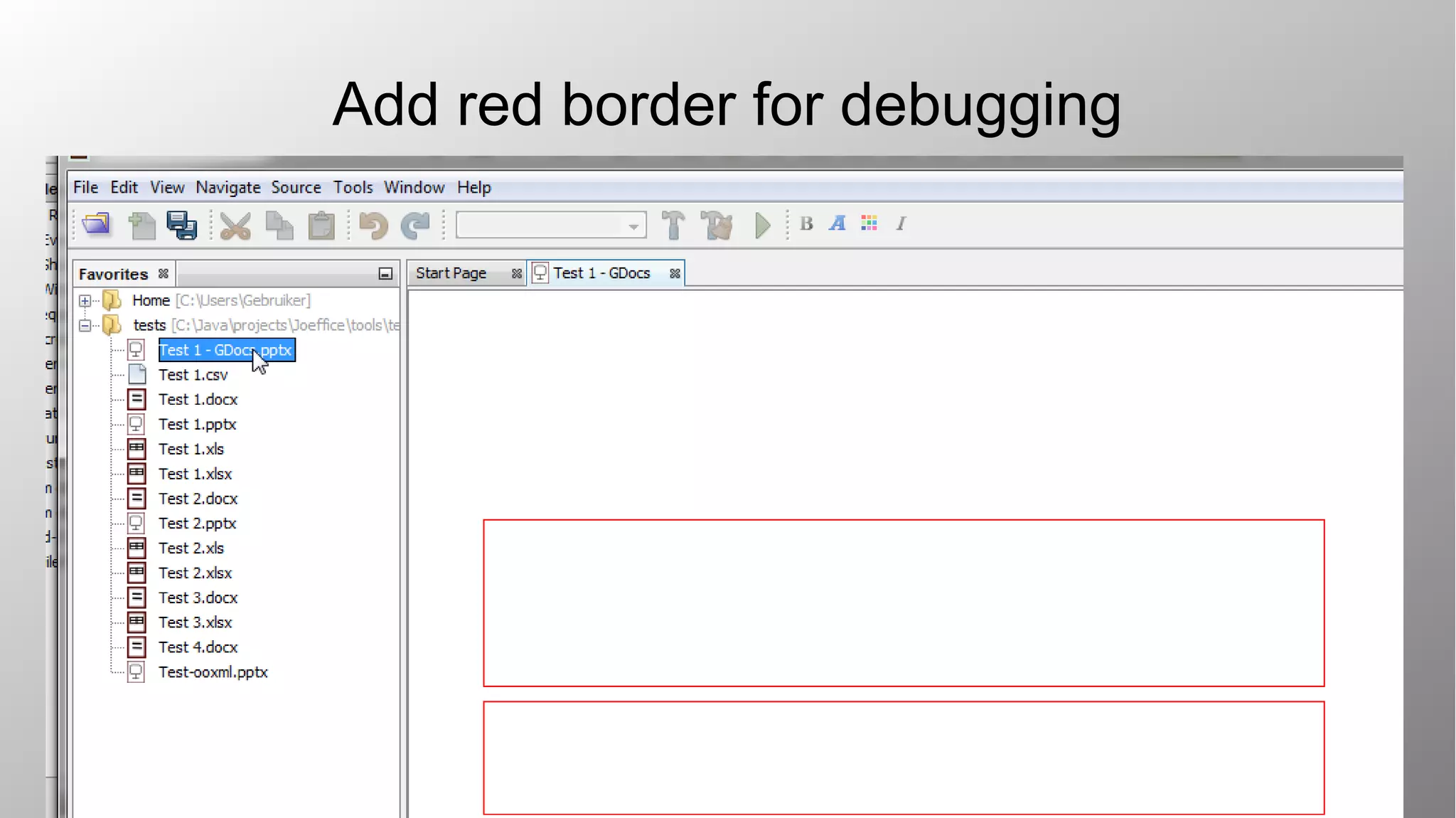
Task: Minimize the Favorites panel
Action: tap(385, 273)
